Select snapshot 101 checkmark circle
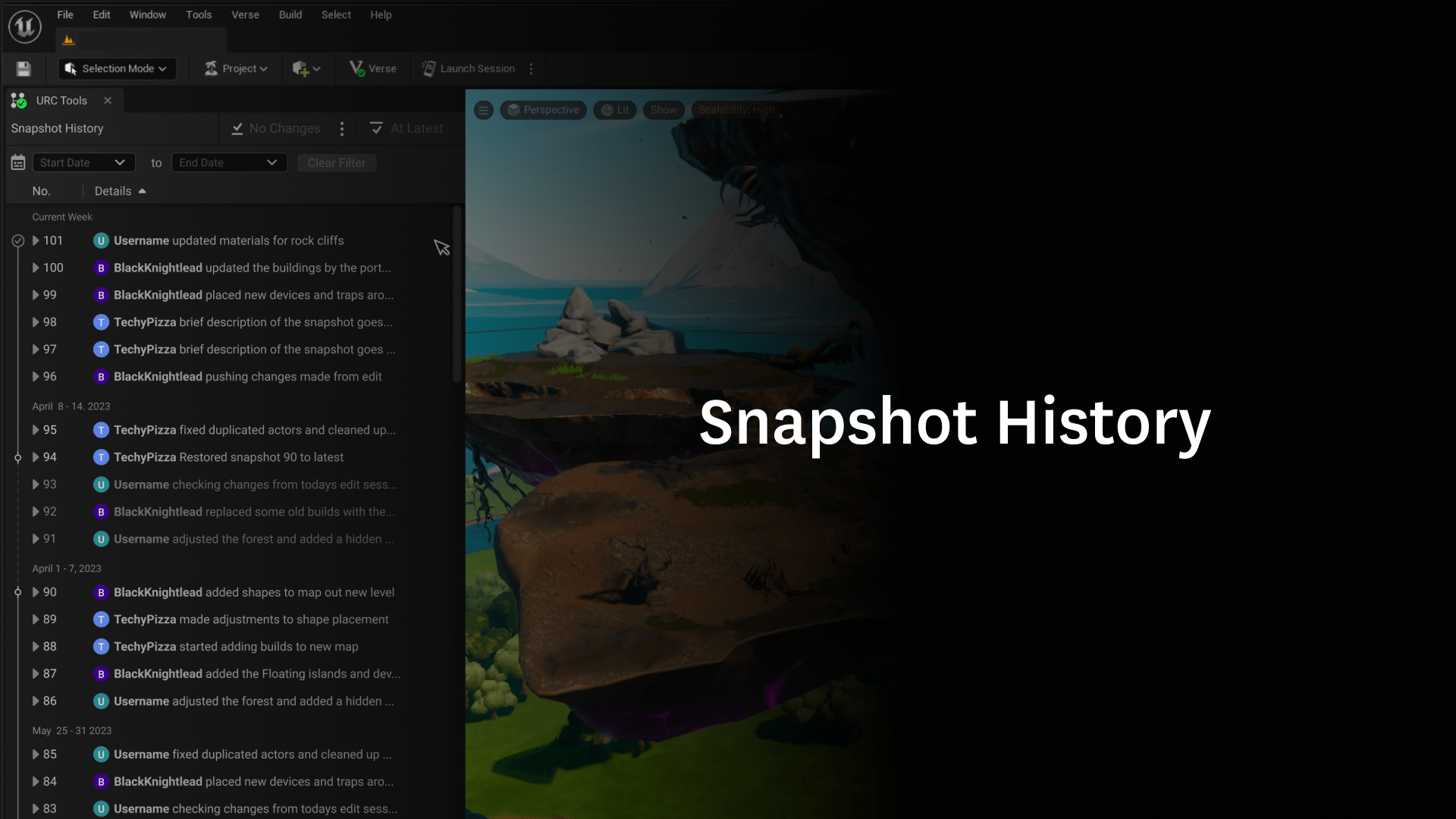Viewport: 1456px width, 819px height. click(x=18, y=241)
